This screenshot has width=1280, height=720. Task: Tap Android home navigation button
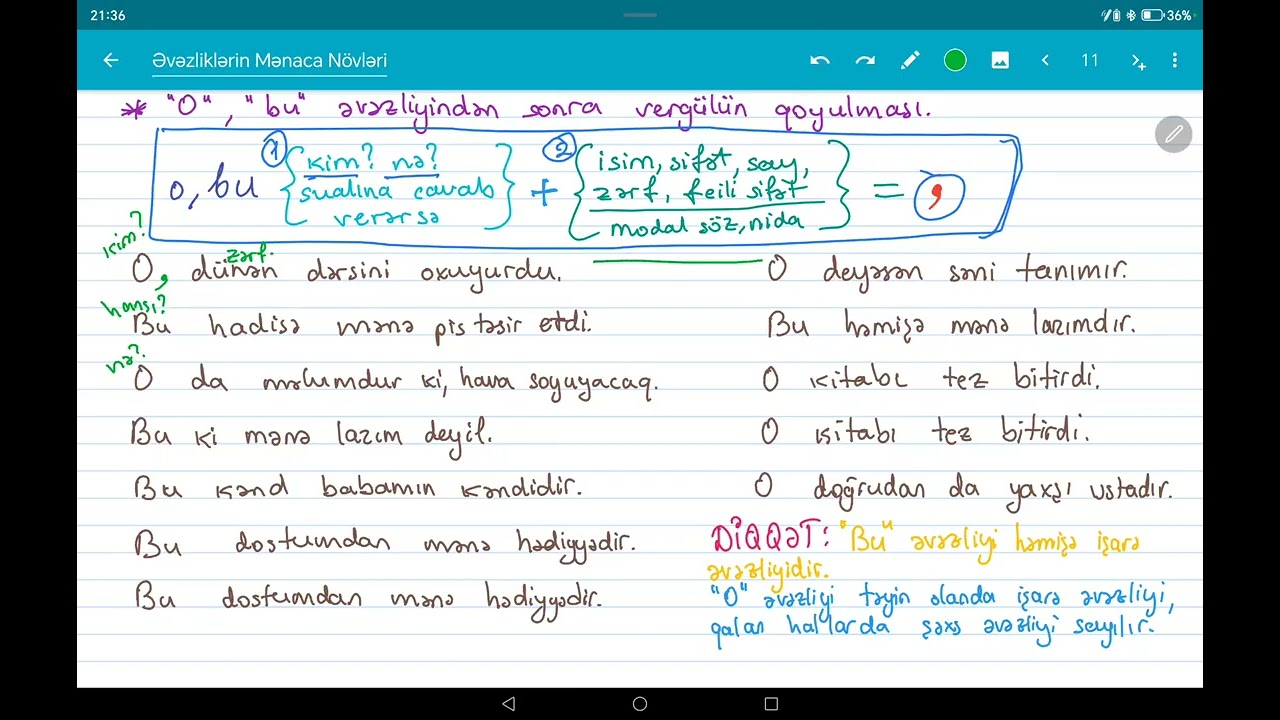(640, 704)
